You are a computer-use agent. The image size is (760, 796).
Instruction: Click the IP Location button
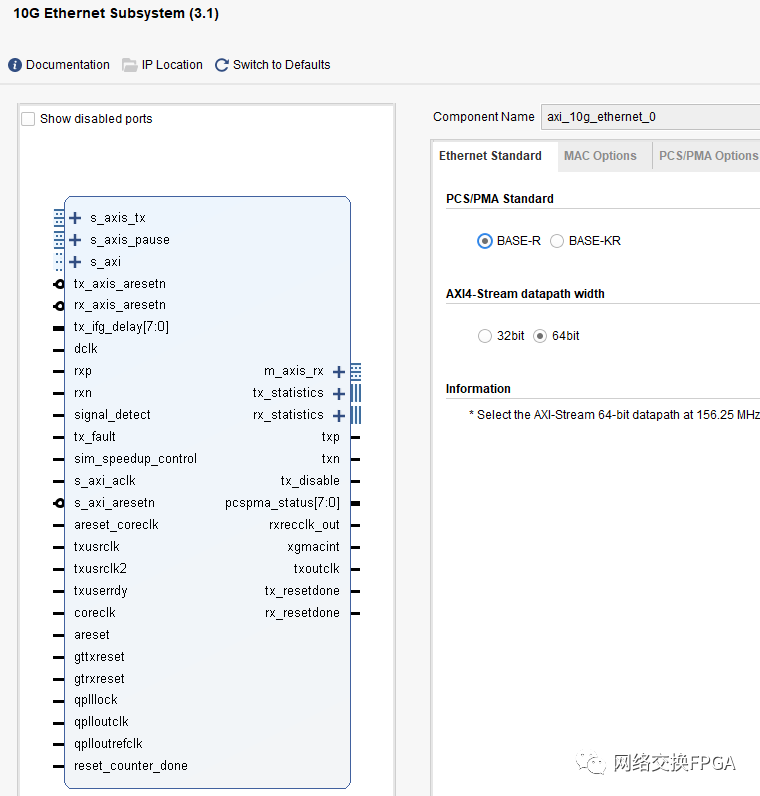pyautogui.click(x=172, y=65)
